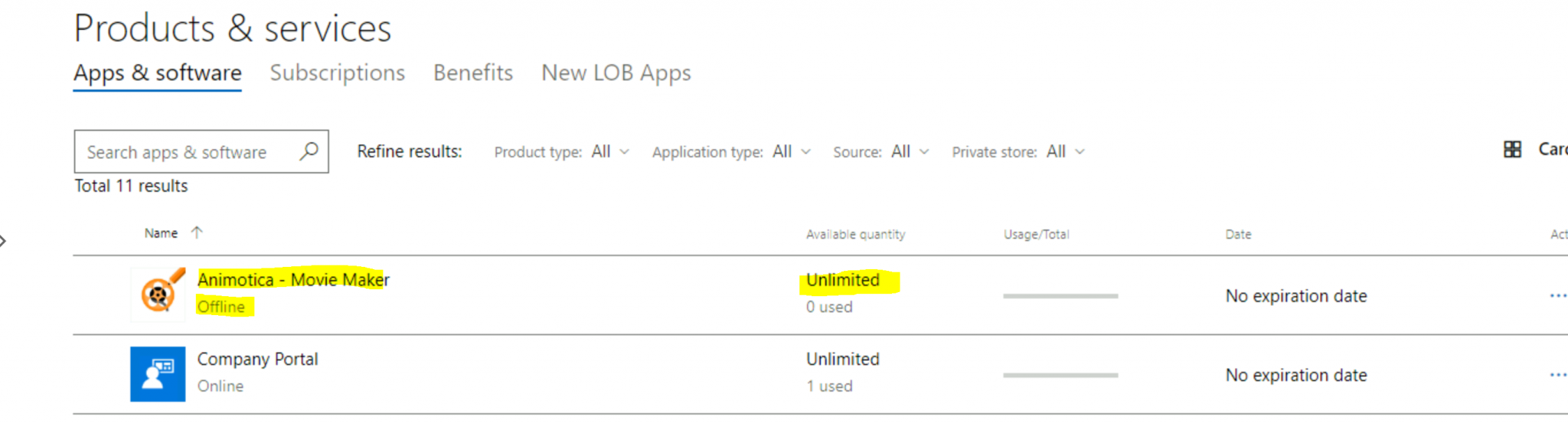Screen dimensions: 1568x423
Task: Click Animotica usage progress bar
Action: click(1060, 296)
